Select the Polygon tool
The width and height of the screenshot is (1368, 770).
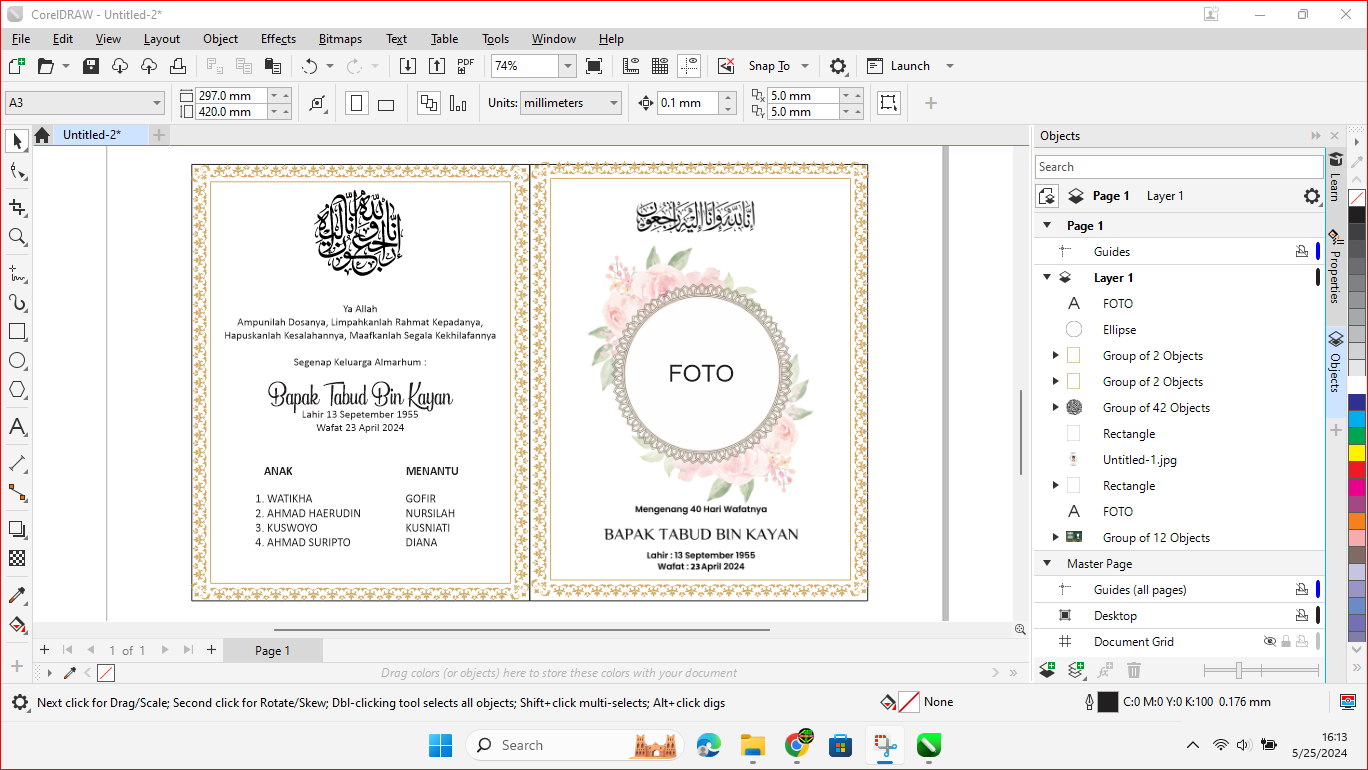coord(17,390)
